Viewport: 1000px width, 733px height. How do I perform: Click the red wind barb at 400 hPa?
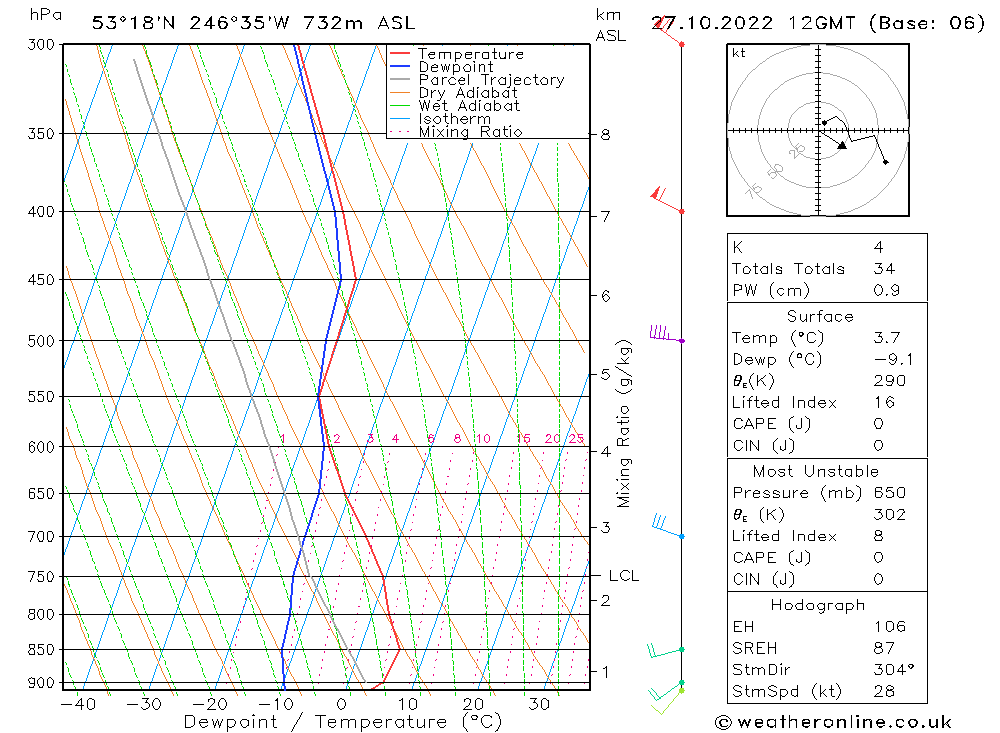(666, 200)
